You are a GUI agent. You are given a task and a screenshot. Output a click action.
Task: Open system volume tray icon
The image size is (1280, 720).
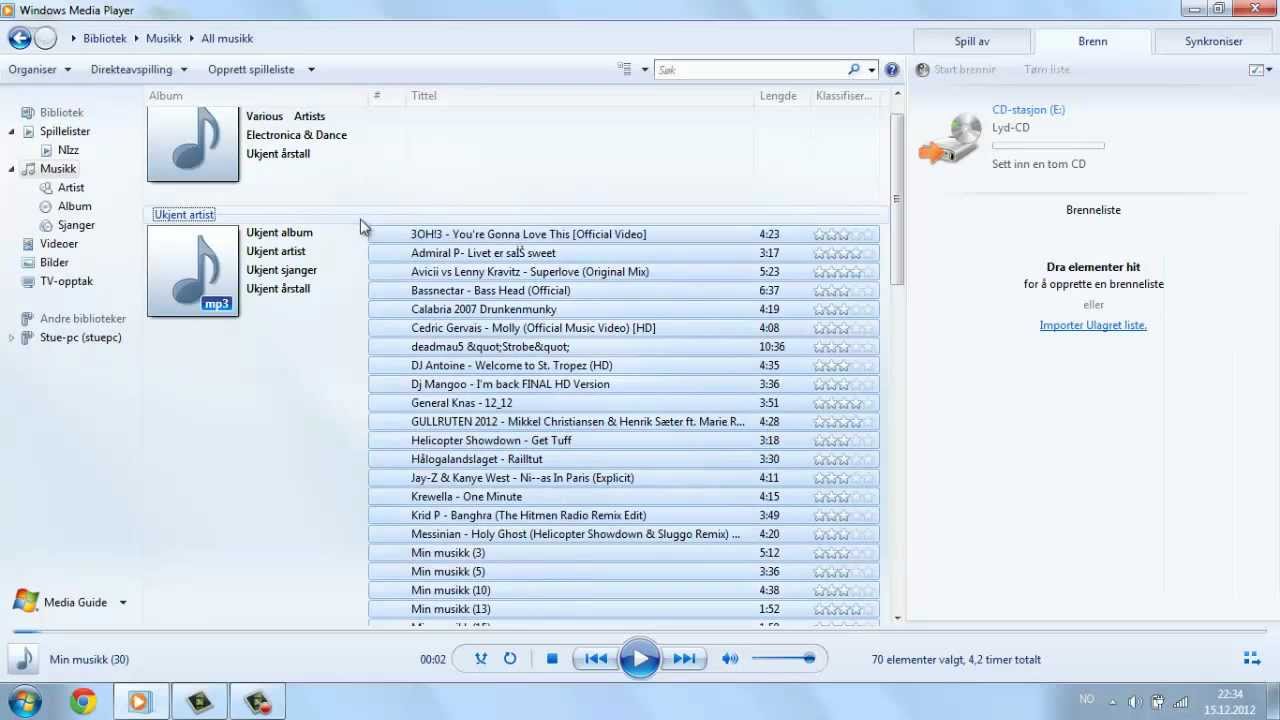[1135, 701]
